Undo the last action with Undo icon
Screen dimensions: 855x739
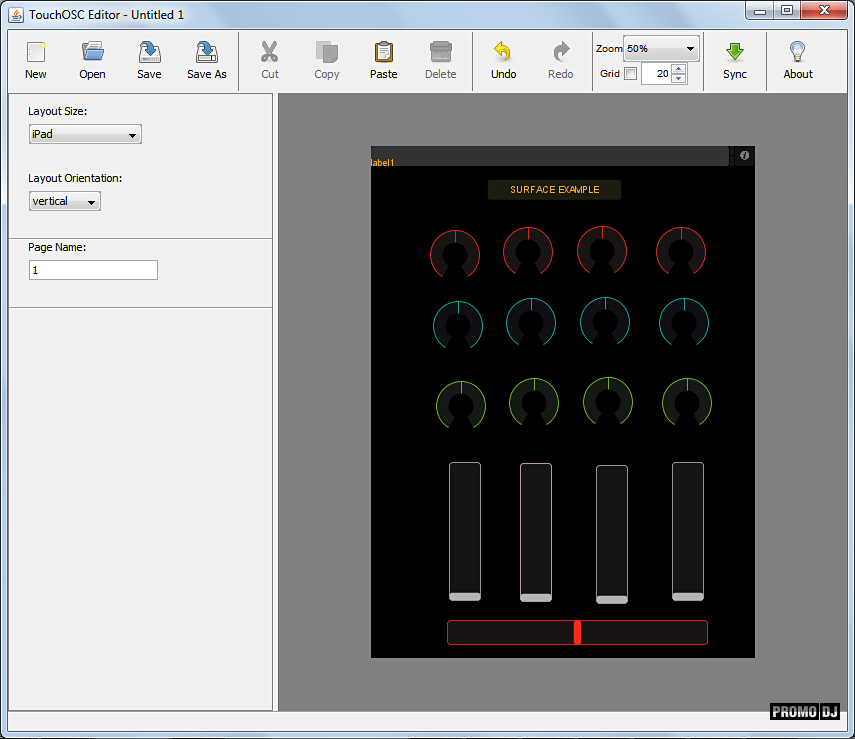click(503, 52)
